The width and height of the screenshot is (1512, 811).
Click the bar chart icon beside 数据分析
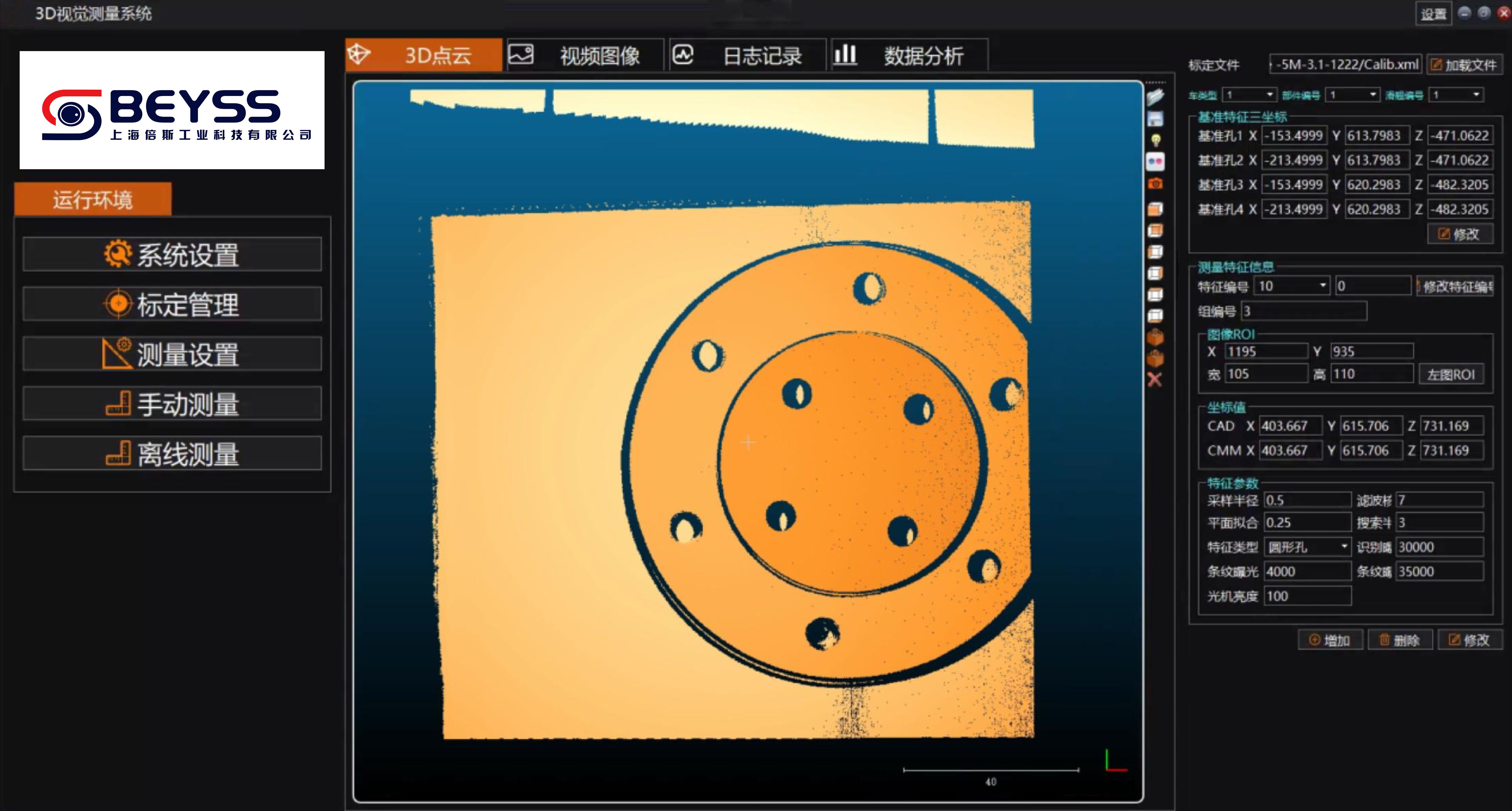point(845,54)
